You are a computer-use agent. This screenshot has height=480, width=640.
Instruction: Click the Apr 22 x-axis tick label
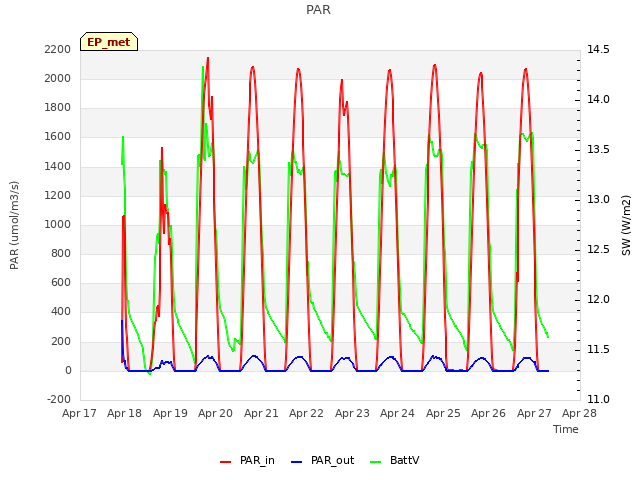307,413
